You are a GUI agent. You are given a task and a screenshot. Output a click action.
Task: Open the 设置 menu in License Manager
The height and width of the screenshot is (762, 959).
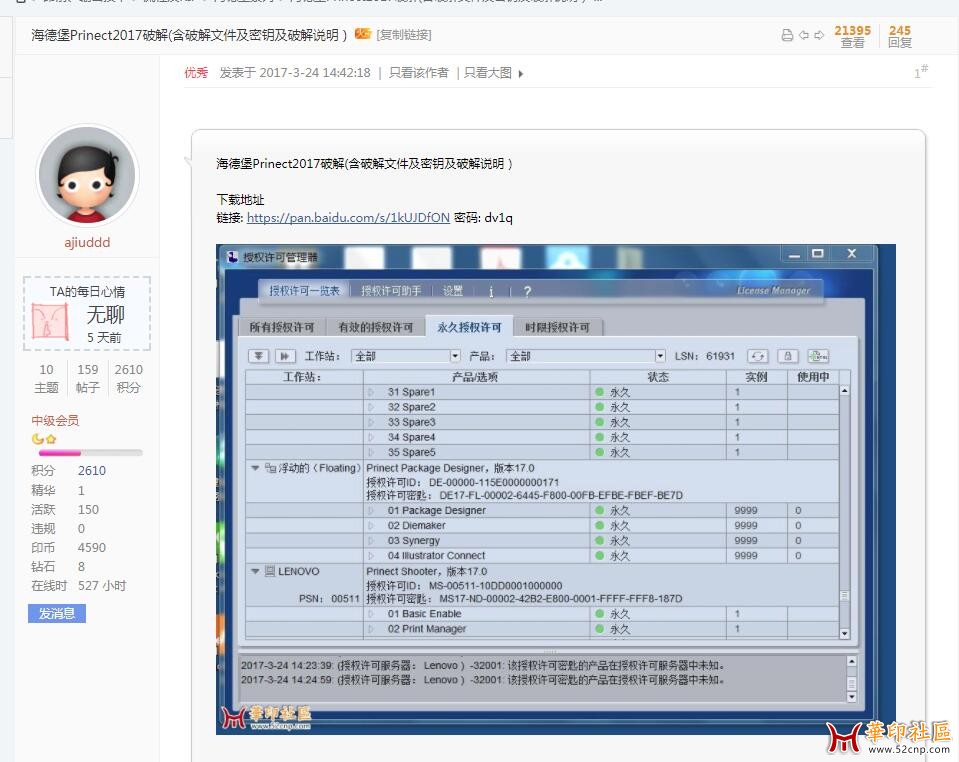point(453,290)
